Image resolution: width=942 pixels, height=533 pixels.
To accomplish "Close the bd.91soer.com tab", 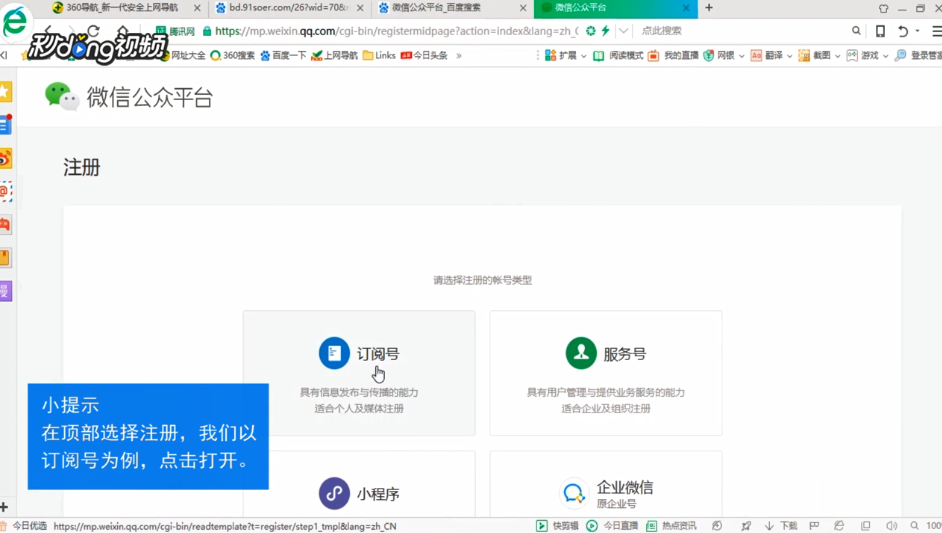I will 360,8.
